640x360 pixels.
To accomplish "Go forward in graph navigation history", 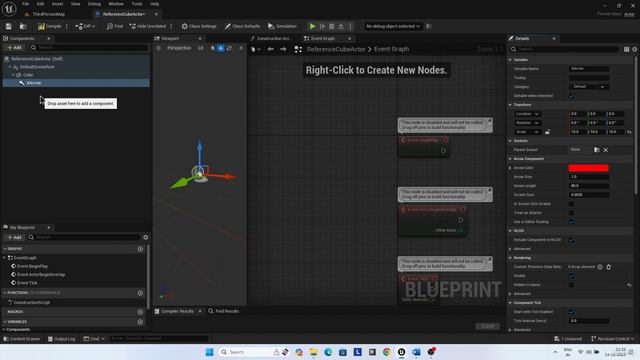I will [x=283, y=49].
